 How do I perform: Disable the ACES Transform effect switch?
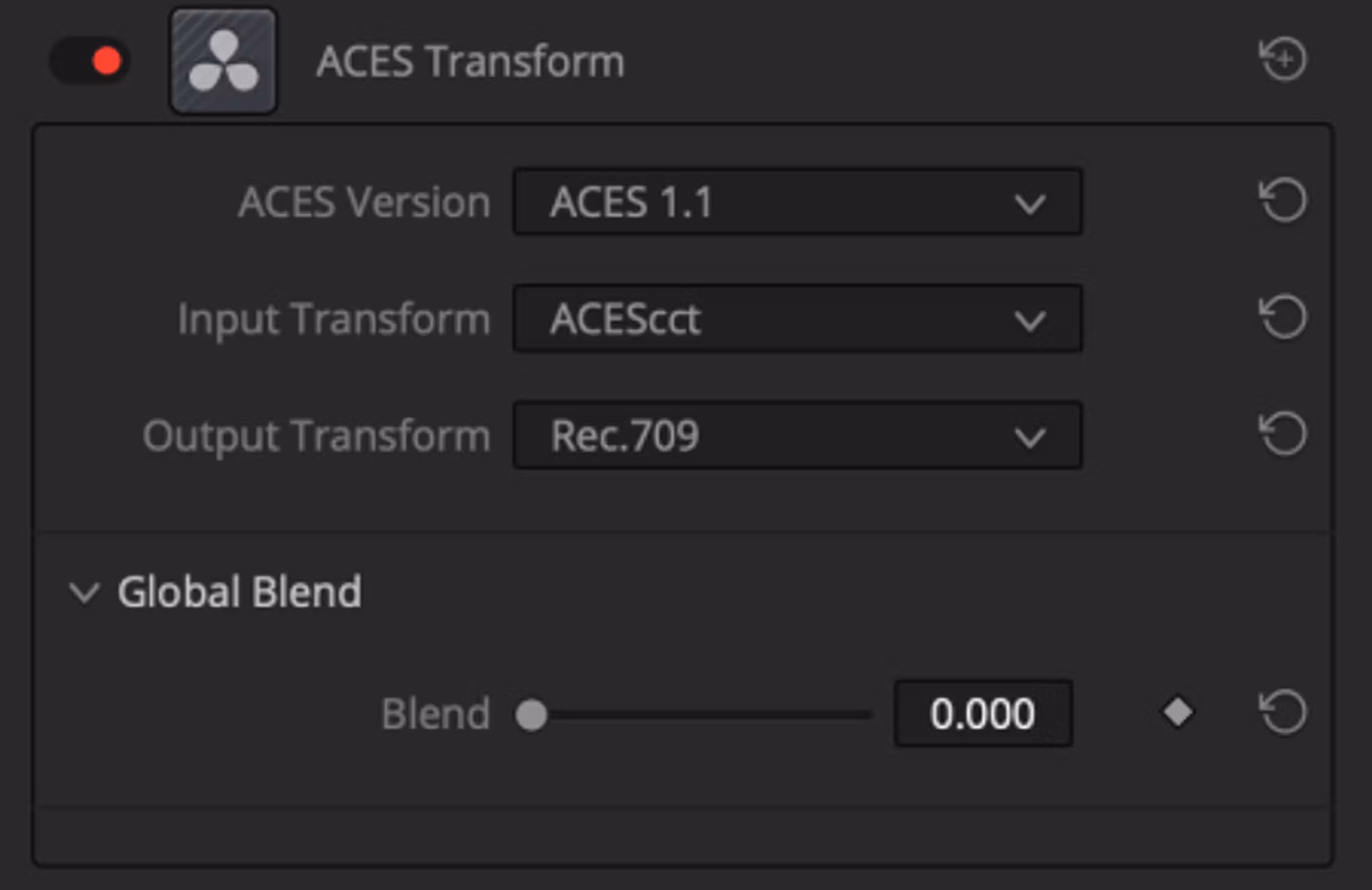pos(90,60)
